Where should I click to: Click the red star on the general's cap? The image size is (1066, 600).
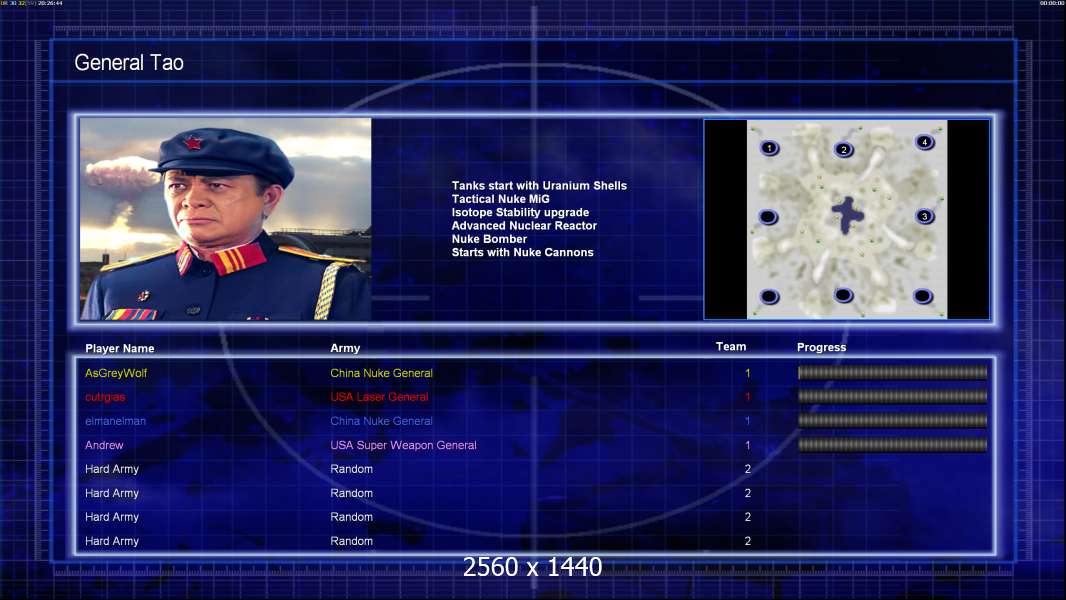(x=193, y=142)
